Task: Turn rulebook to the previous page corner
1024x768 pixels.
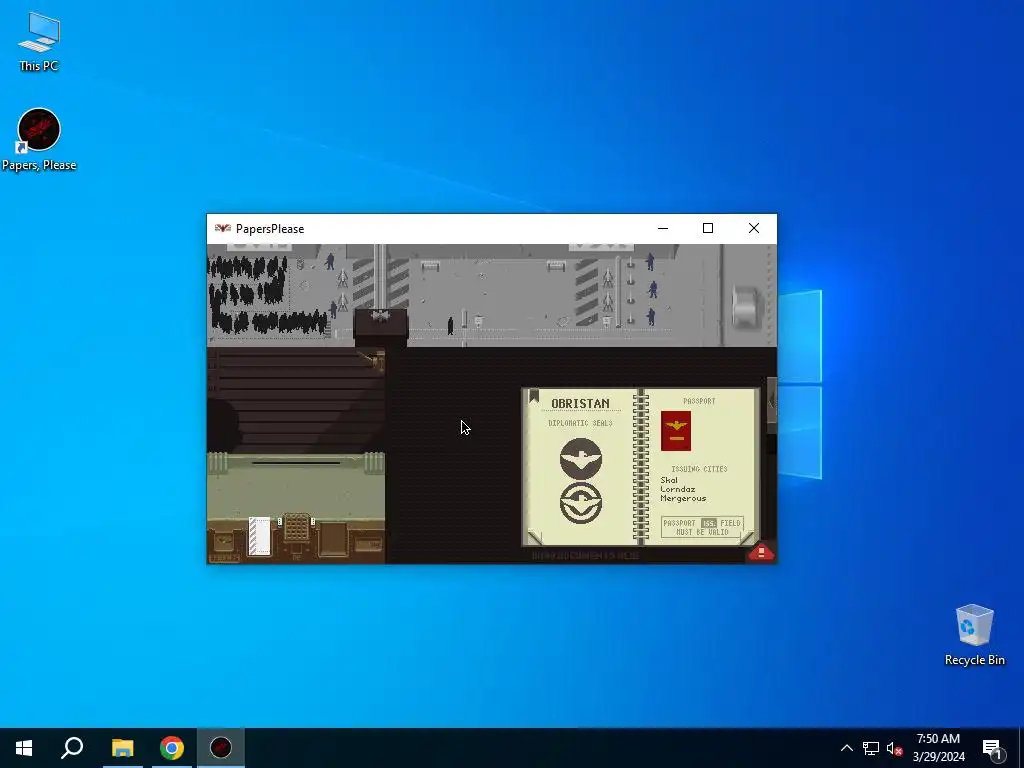Action: pos(535,537)
